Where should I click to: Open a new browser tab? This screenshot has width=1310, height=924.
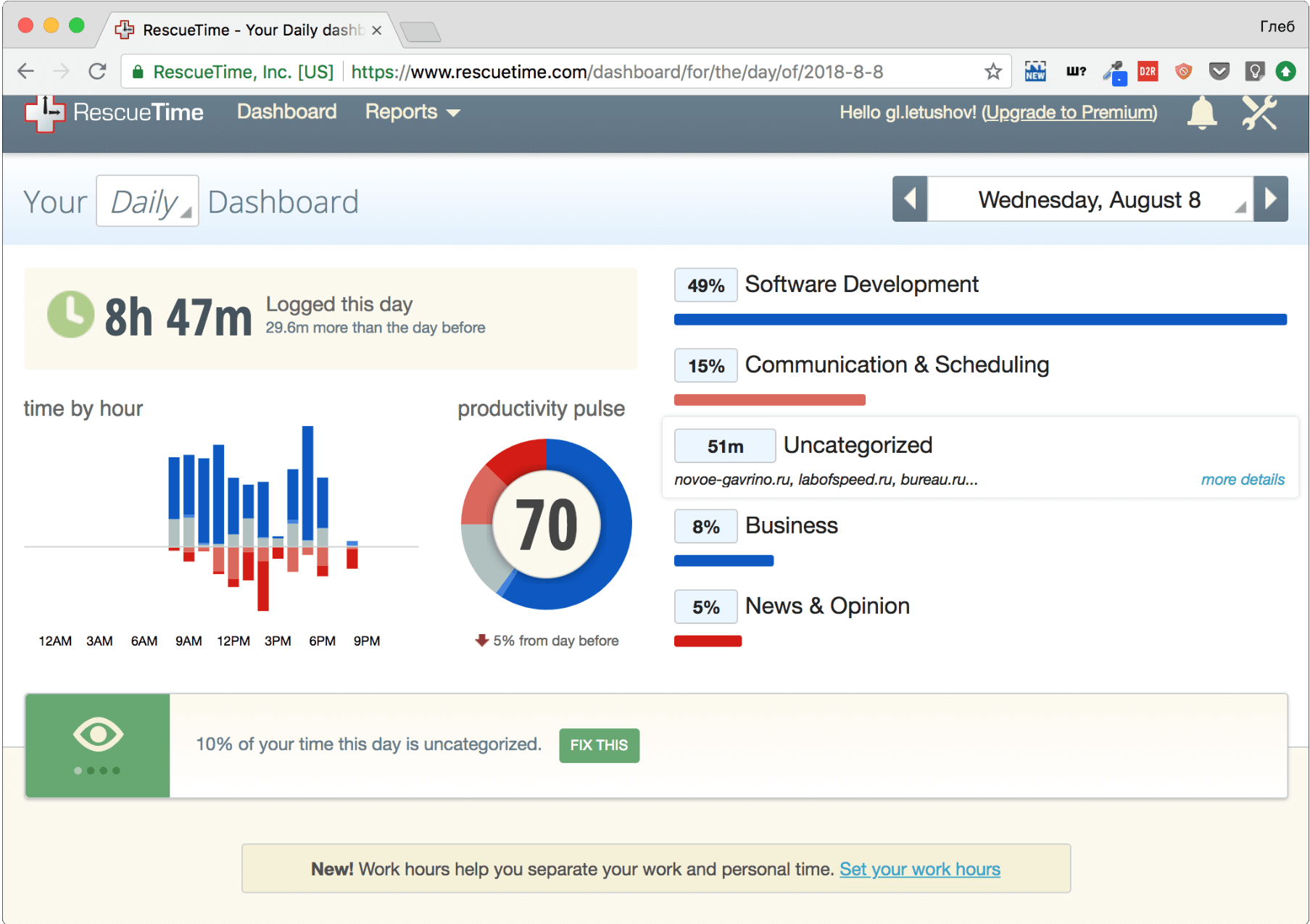tap(420, 32)
